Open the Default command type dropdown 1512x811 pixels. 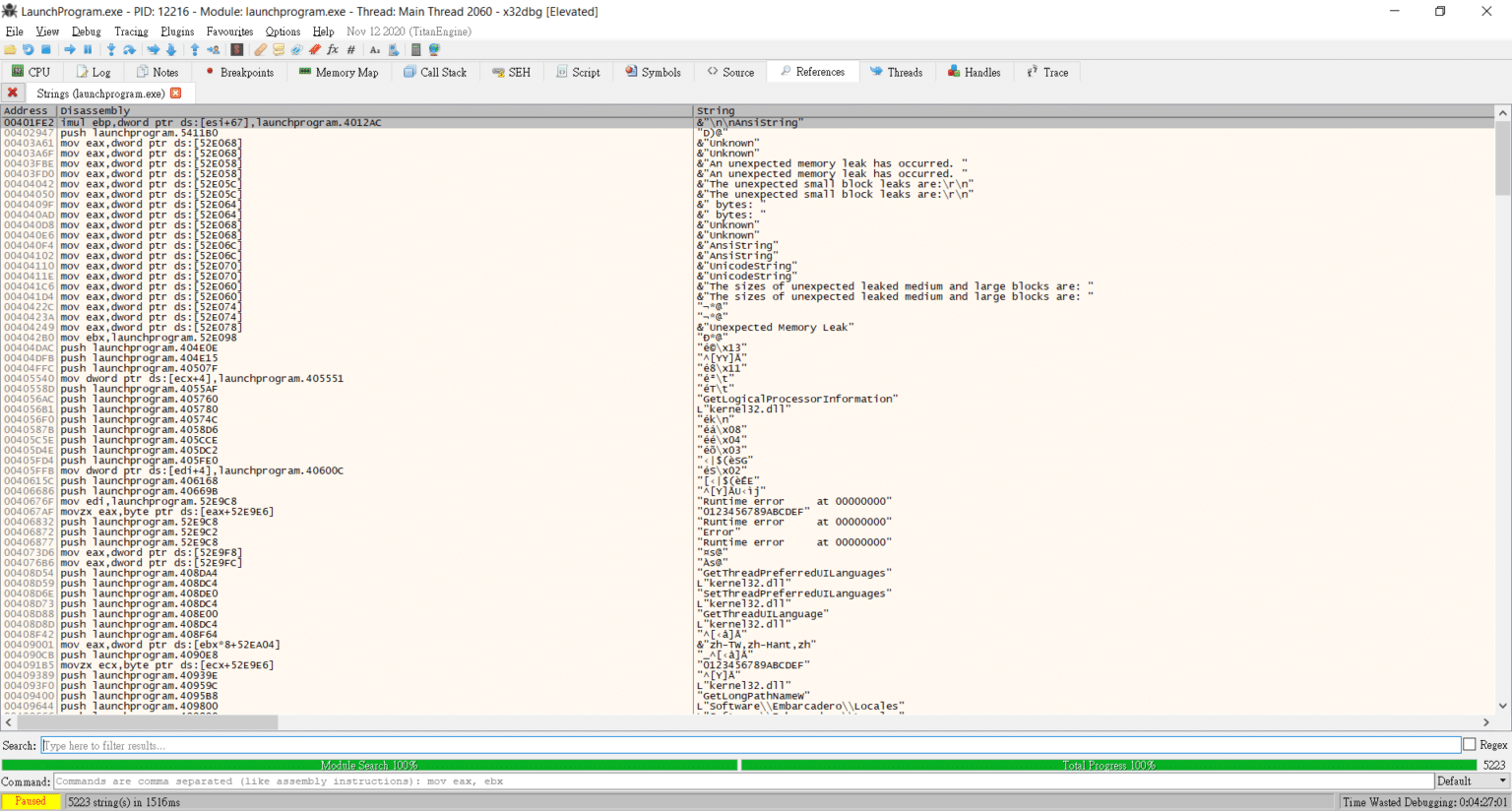(x=1471, y=781)
